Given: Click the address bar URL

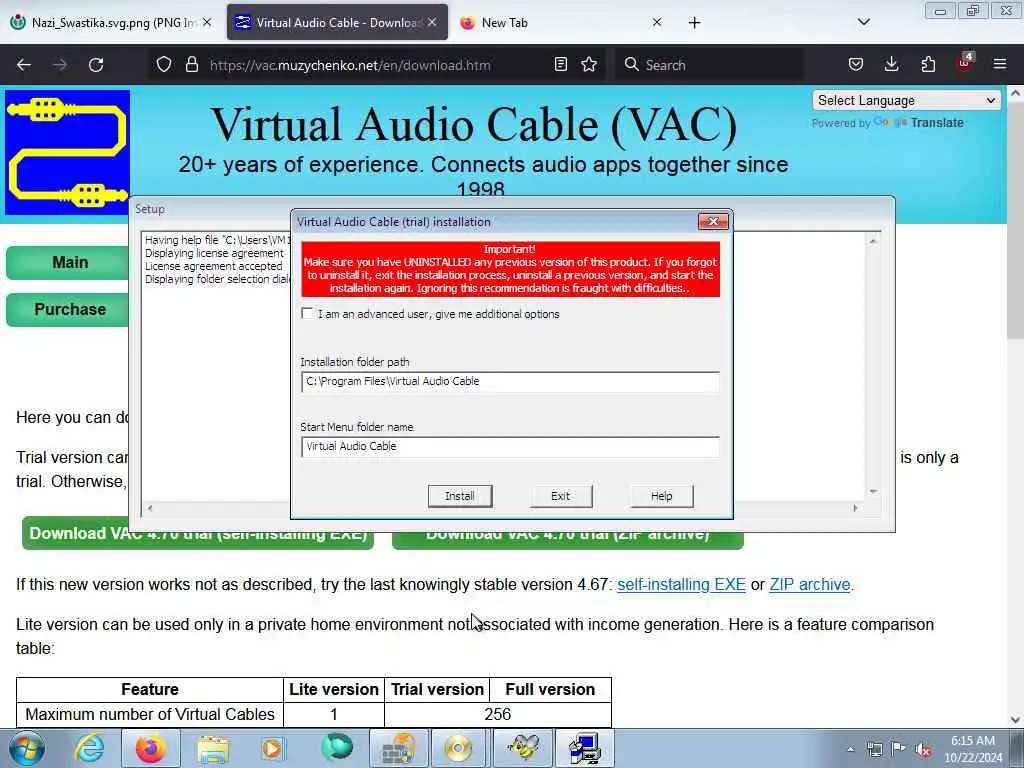Looking at the screenshot, I should [x=350, y=65].
